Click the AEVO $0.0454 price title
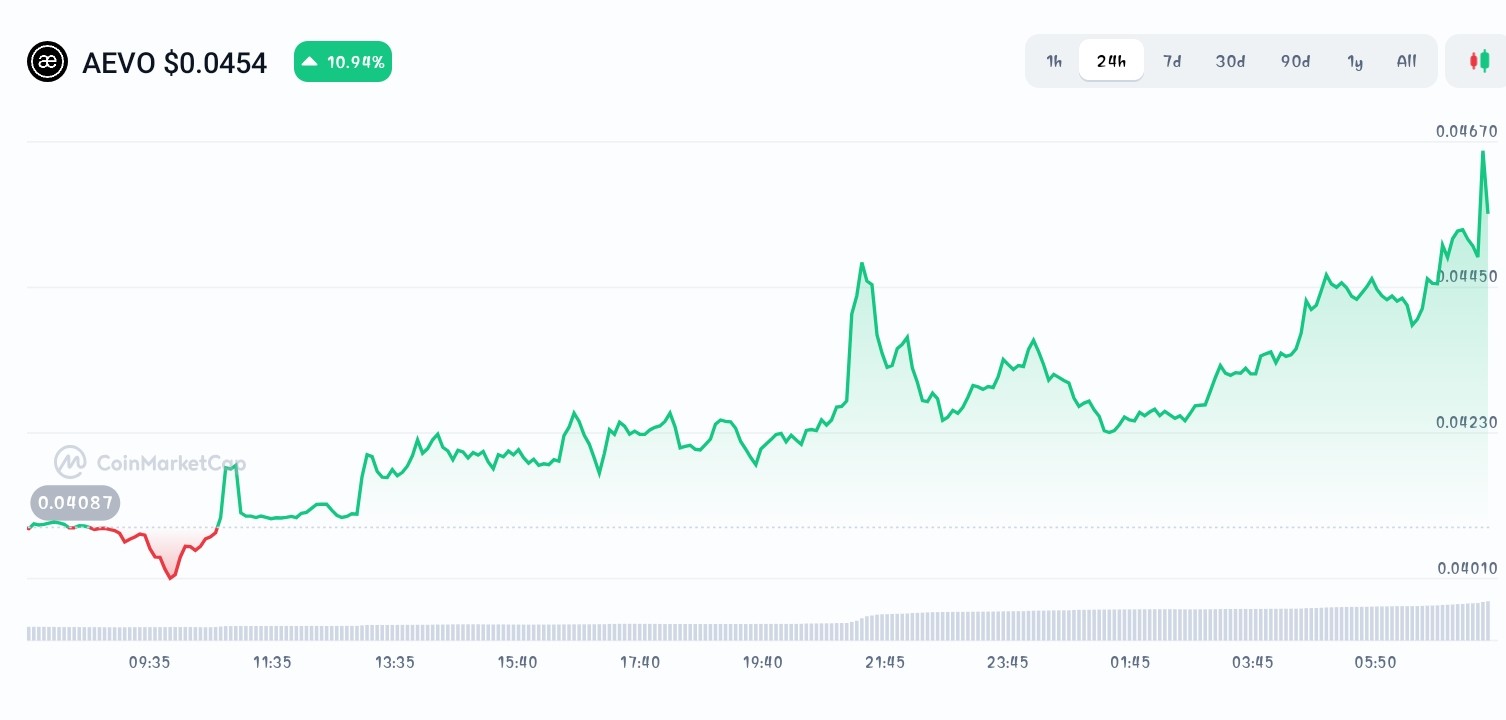This screenshot has height=720, width=1506. click(175, 62)
